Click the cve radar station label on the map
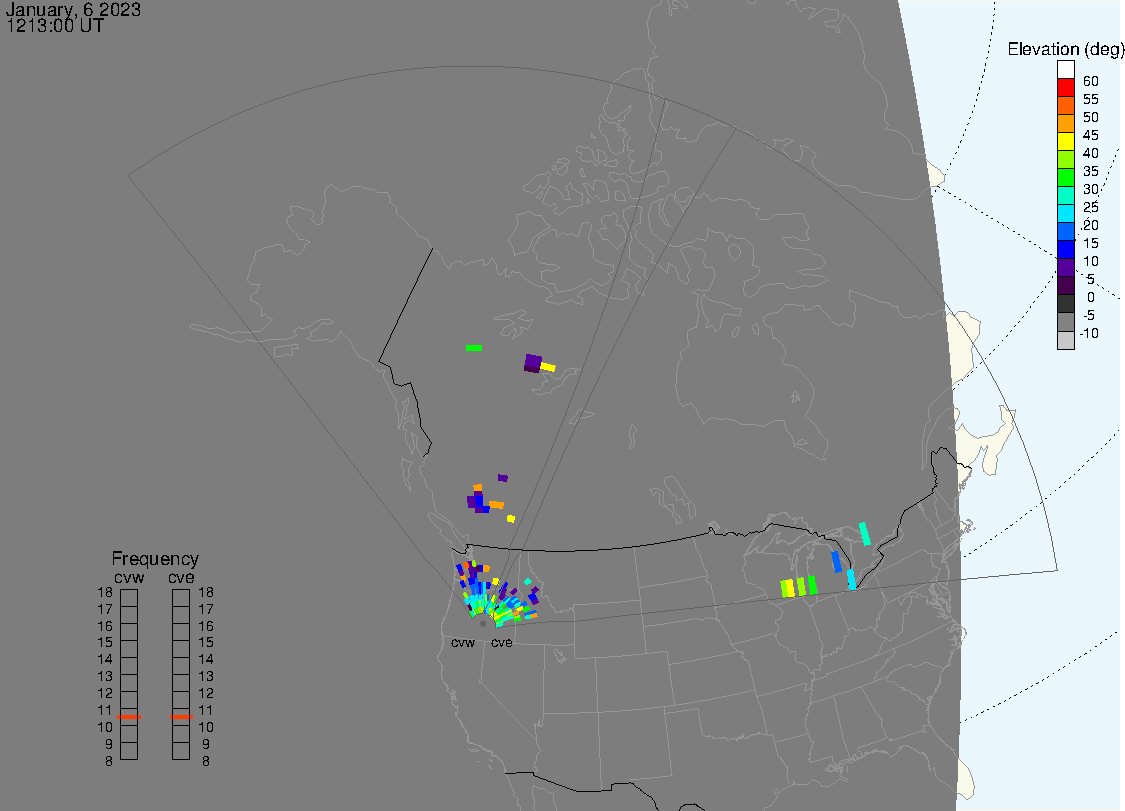The image size is (1125, 811). [x=501, y=642]
